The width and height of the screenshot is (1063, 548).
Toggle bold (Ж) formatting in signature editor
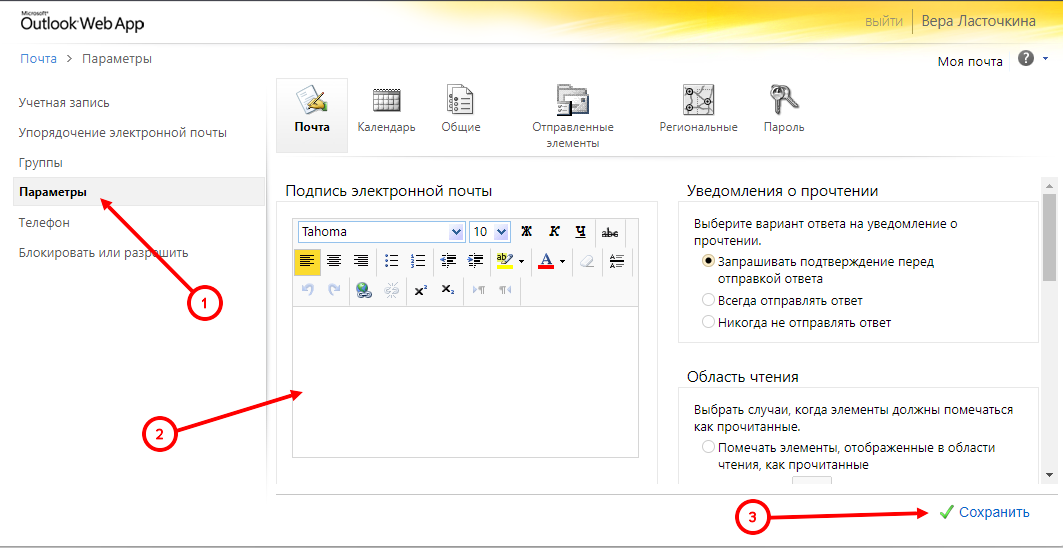click(526, 232)
